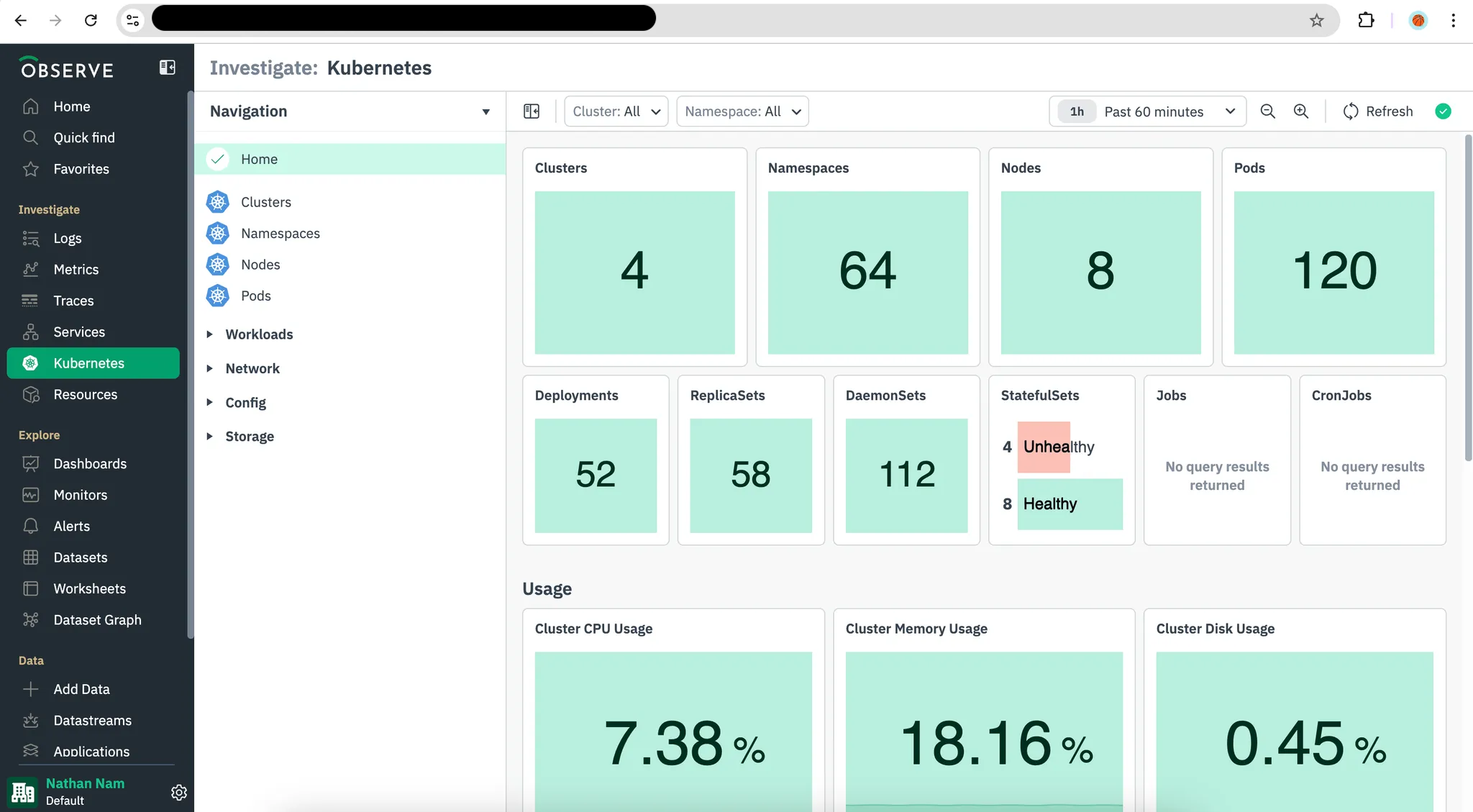Screen dimensions: 1473x812
Task: Open Traces in Investigate section
Action: 73,301
